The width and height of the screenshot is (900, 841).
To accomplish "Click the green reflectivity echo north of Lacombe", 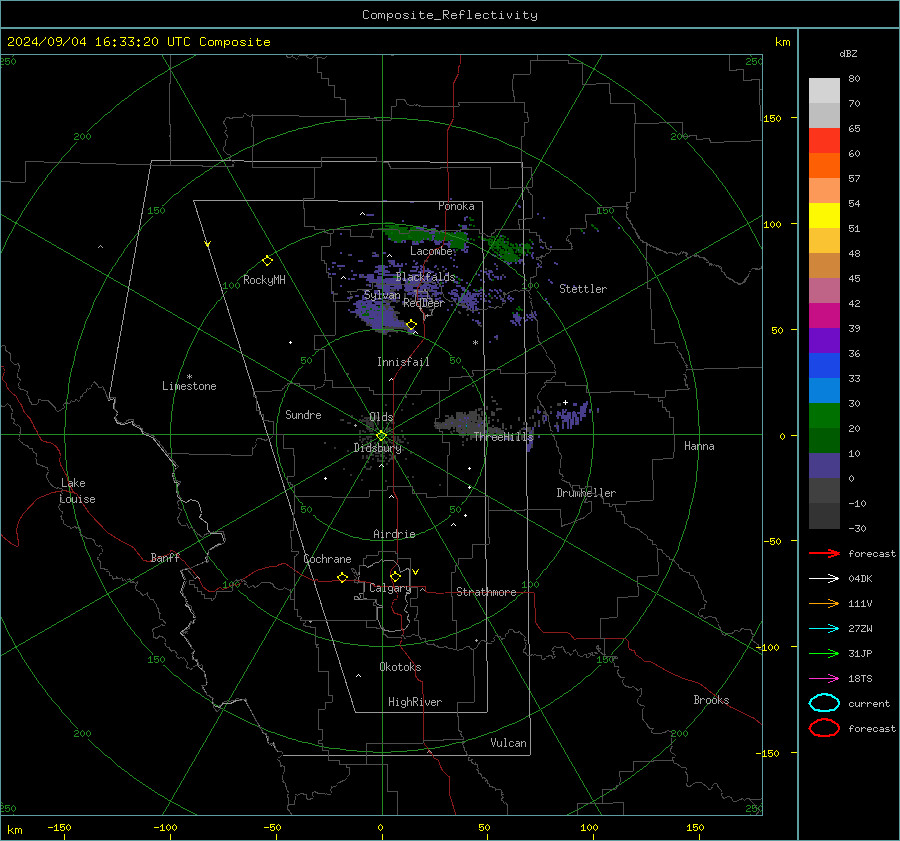I will click(425, 234).
